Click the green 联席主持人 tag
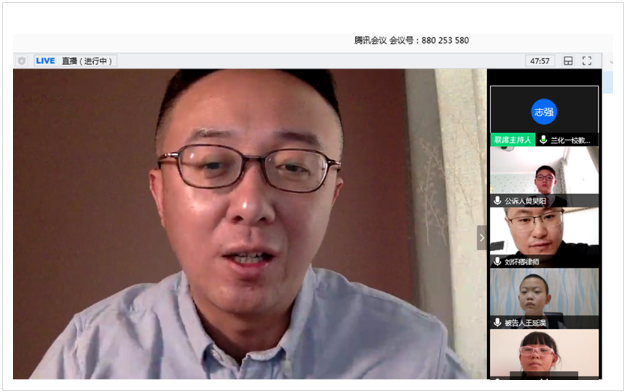The image size is (625, 392). pyautogui.click(x=513, y=140)
